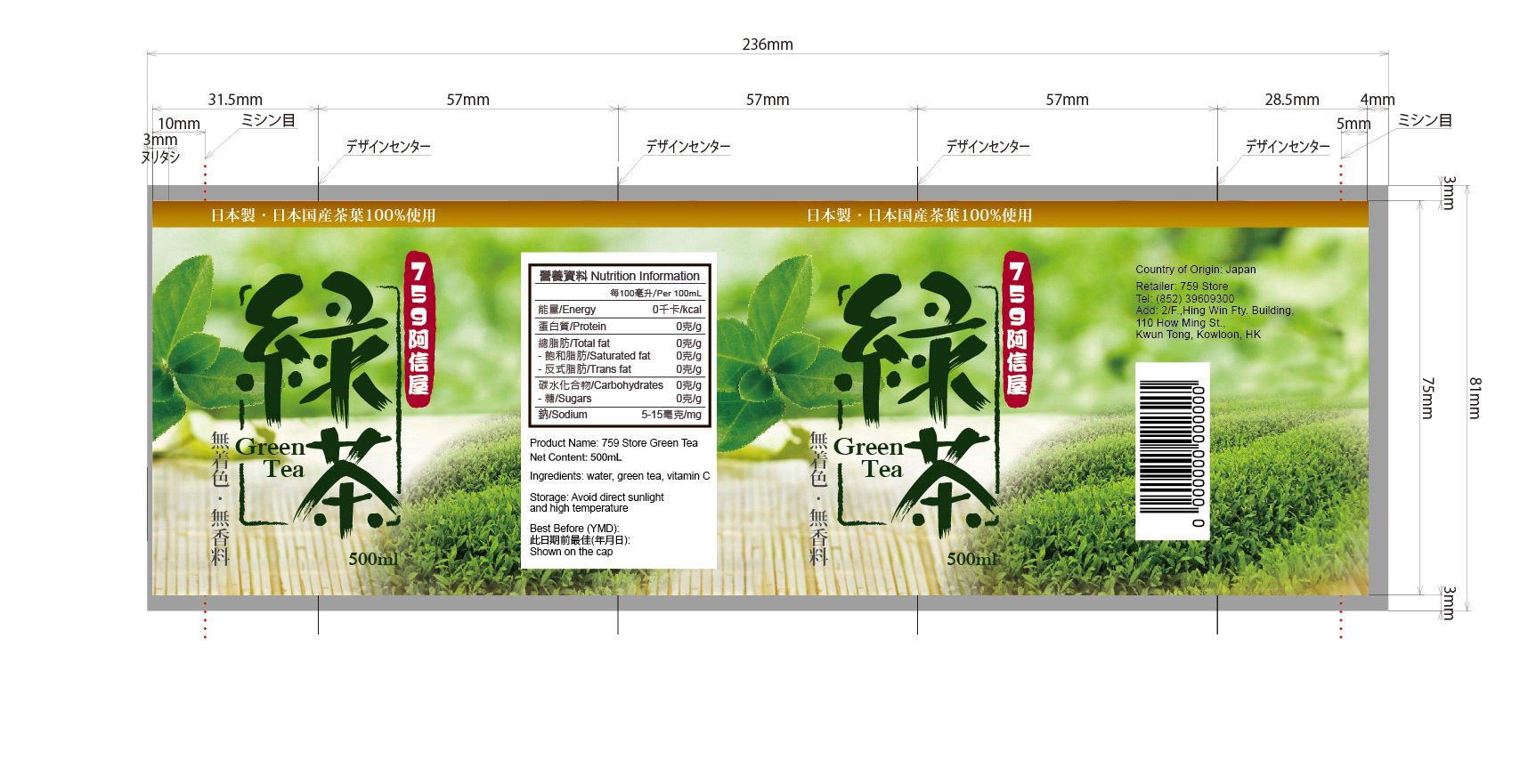Select the 糖/Sugars row label

[x=565, y=399]
